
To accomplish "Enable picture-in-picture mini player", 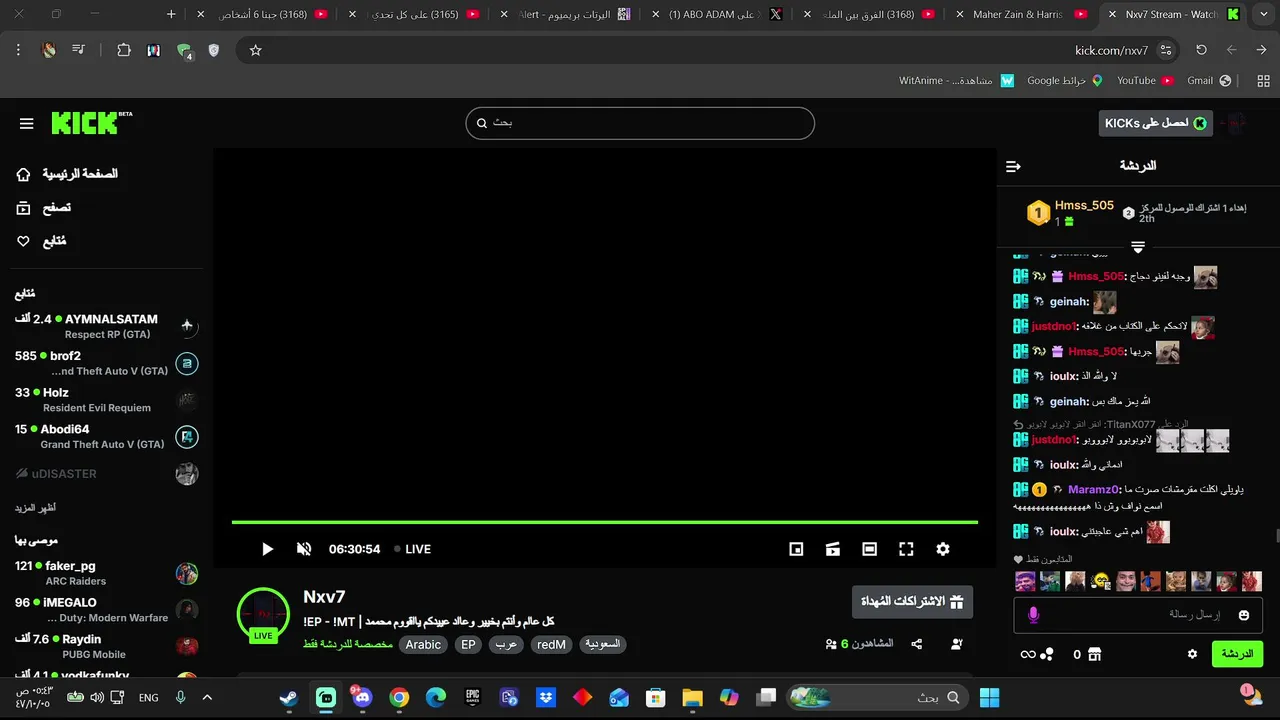I will coord(796,549).
